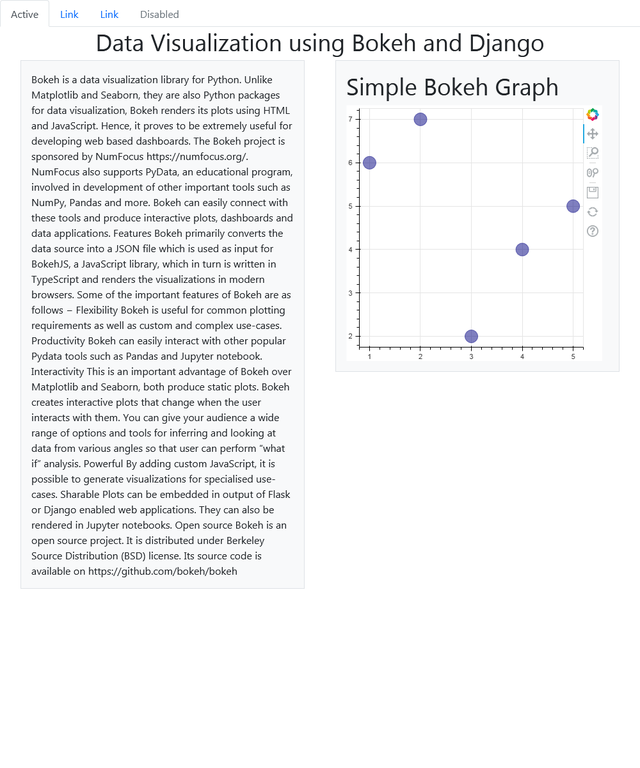This screenshot has height=768, width=640.
Task: Reset the plot view
Action: (x=592, y=211)
